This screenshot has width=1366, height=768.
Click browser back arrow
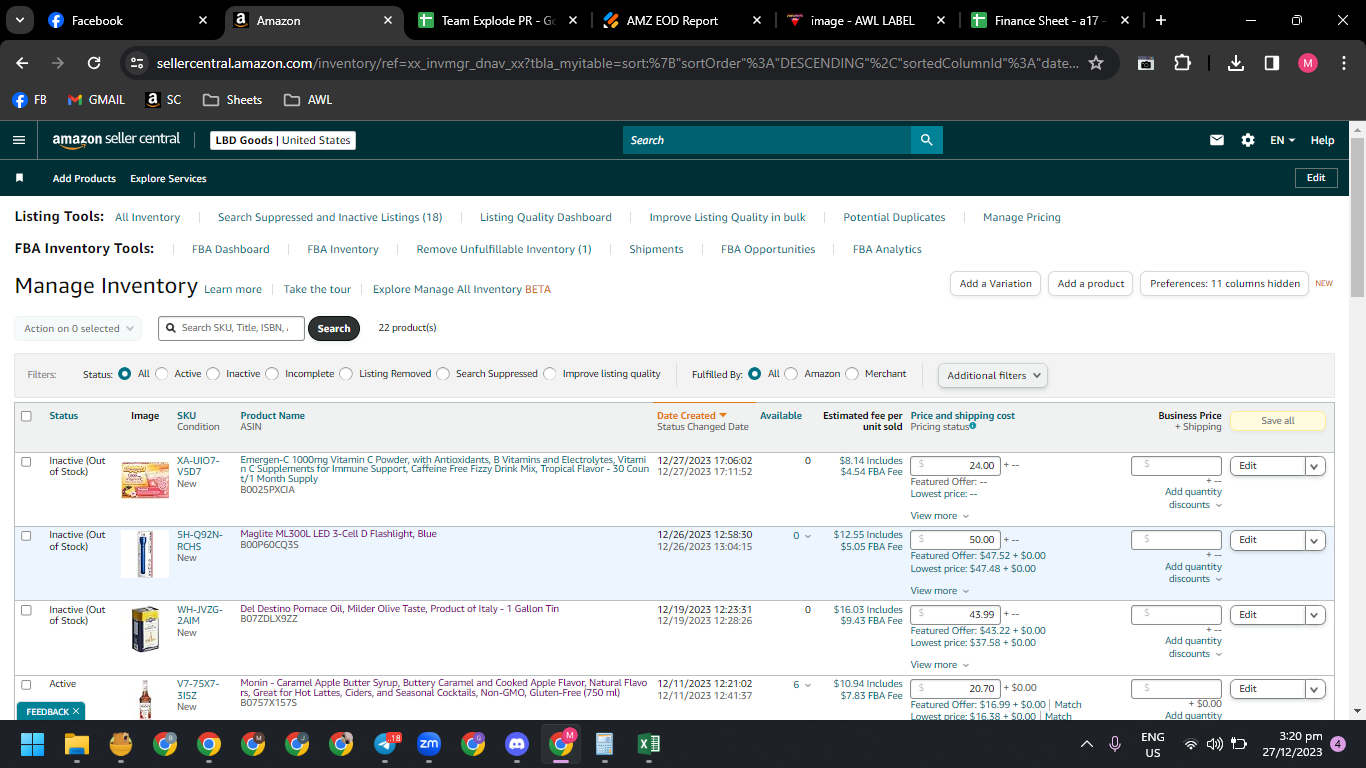coord(22,63)
